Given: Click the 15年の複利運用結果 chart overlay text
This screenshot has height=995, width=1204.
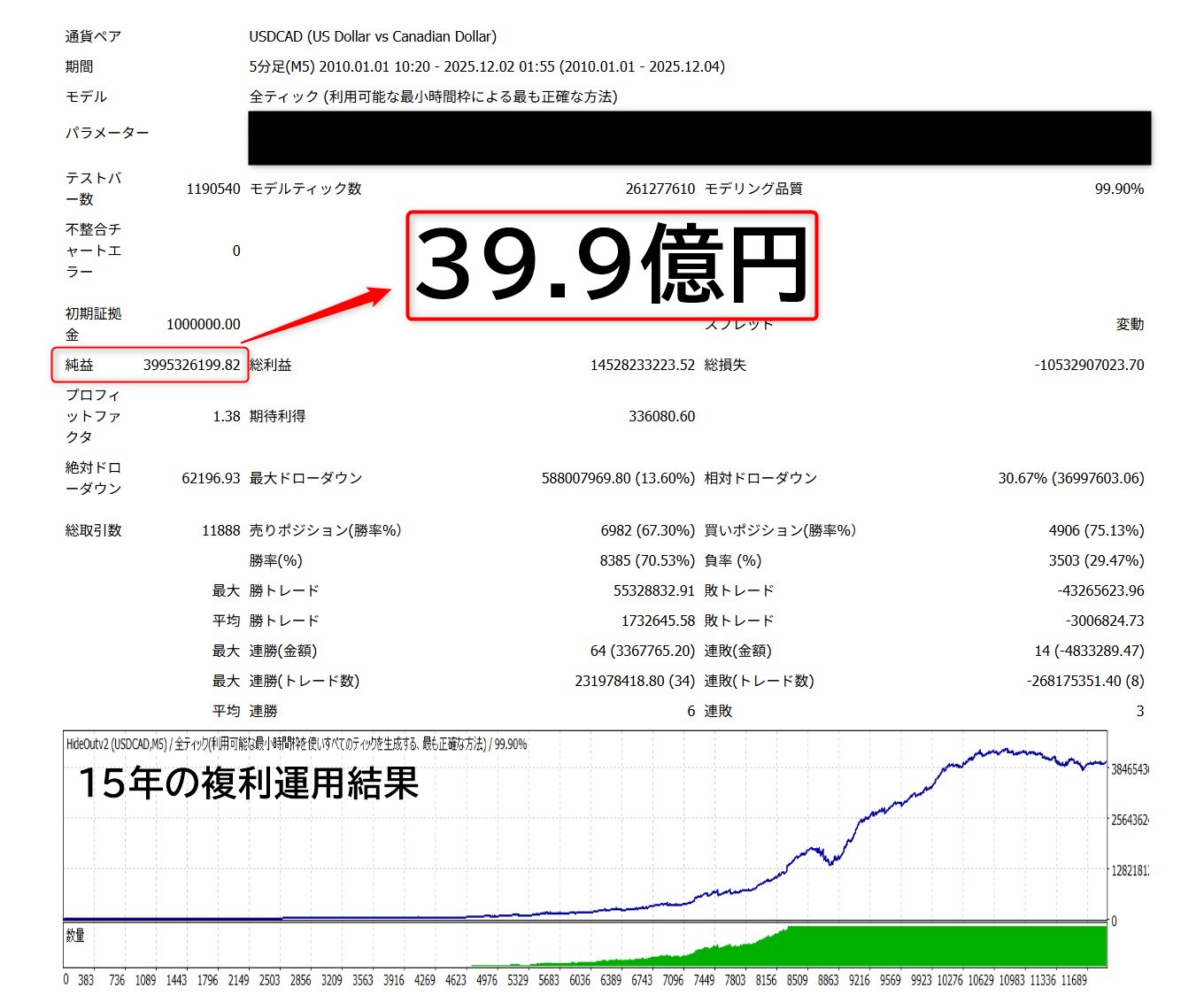Looking at the screenshot, I should [x=249, y=783].
